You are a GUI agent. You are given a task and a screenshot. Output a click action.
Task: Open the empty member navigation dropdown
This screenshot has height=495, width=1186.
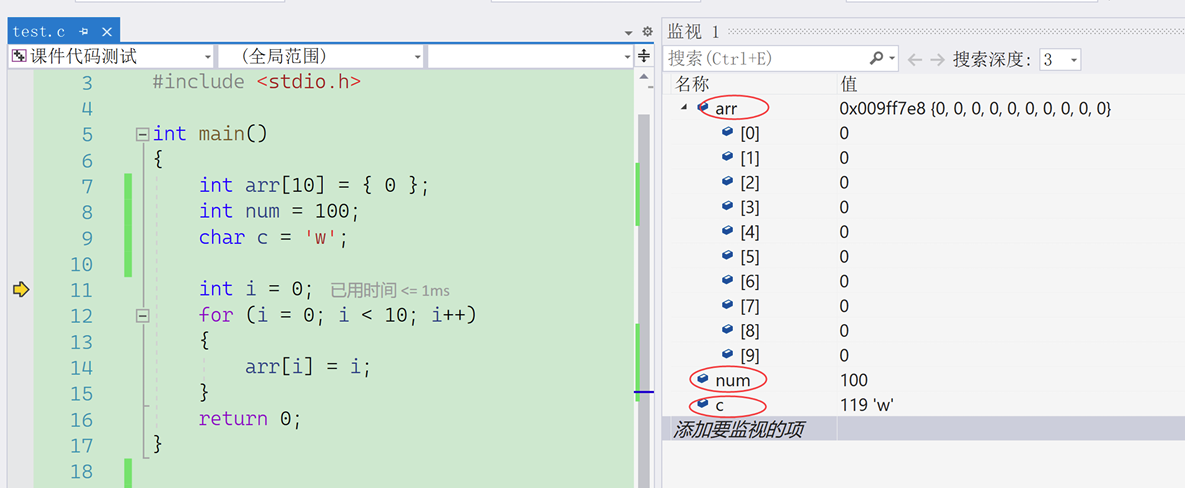[529, 57]
